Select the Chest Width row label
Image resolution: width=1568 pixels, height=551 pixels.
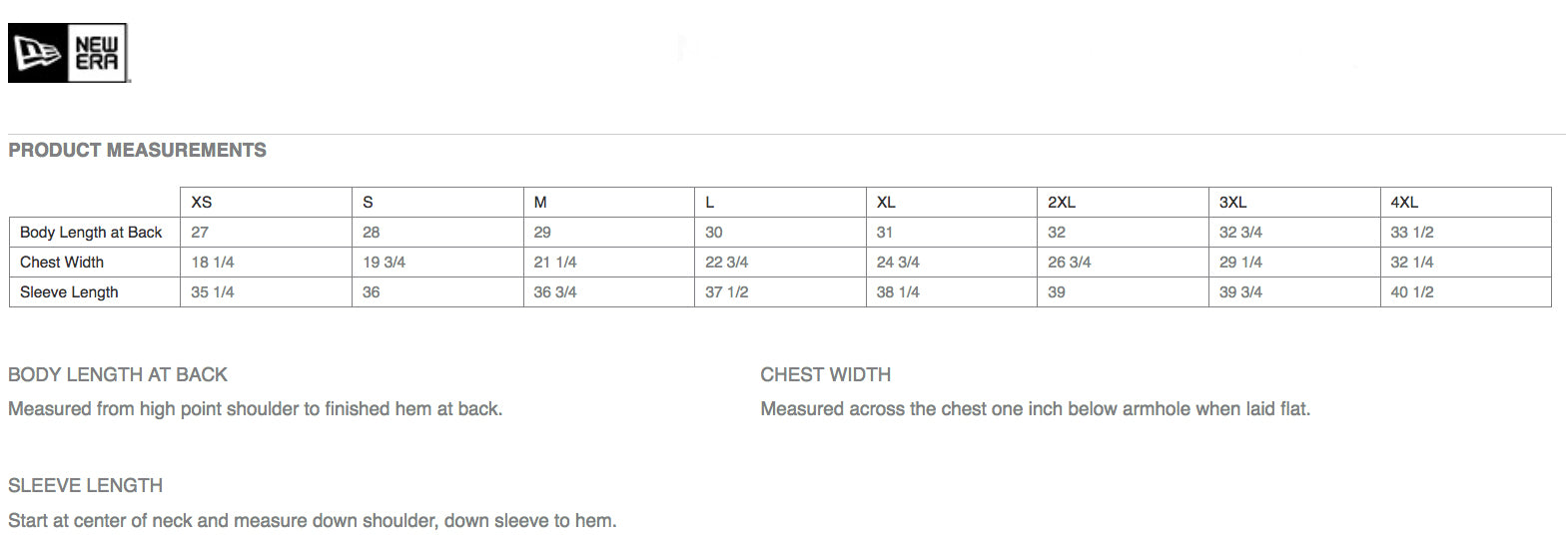tap(62, 262)
